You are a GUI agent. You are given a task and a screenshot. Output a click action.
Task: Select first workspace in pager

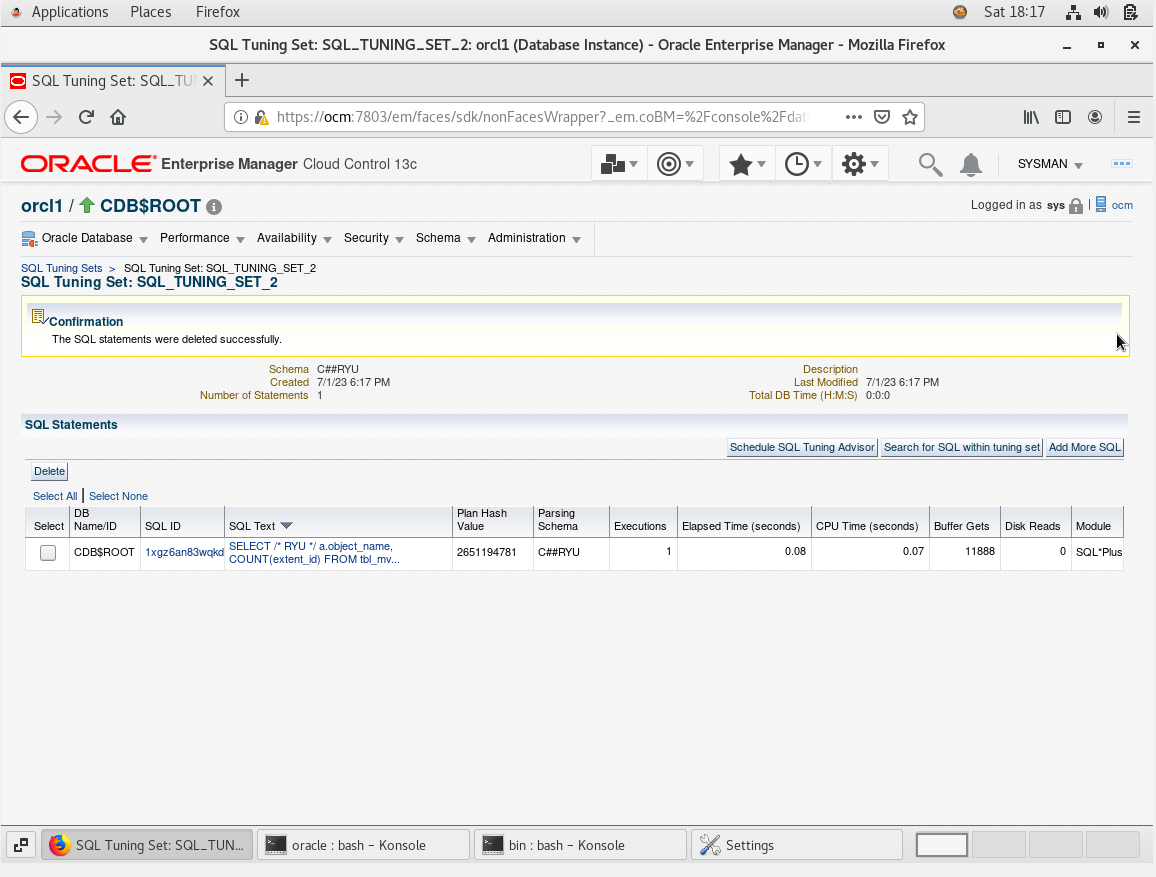coord(941,845)
